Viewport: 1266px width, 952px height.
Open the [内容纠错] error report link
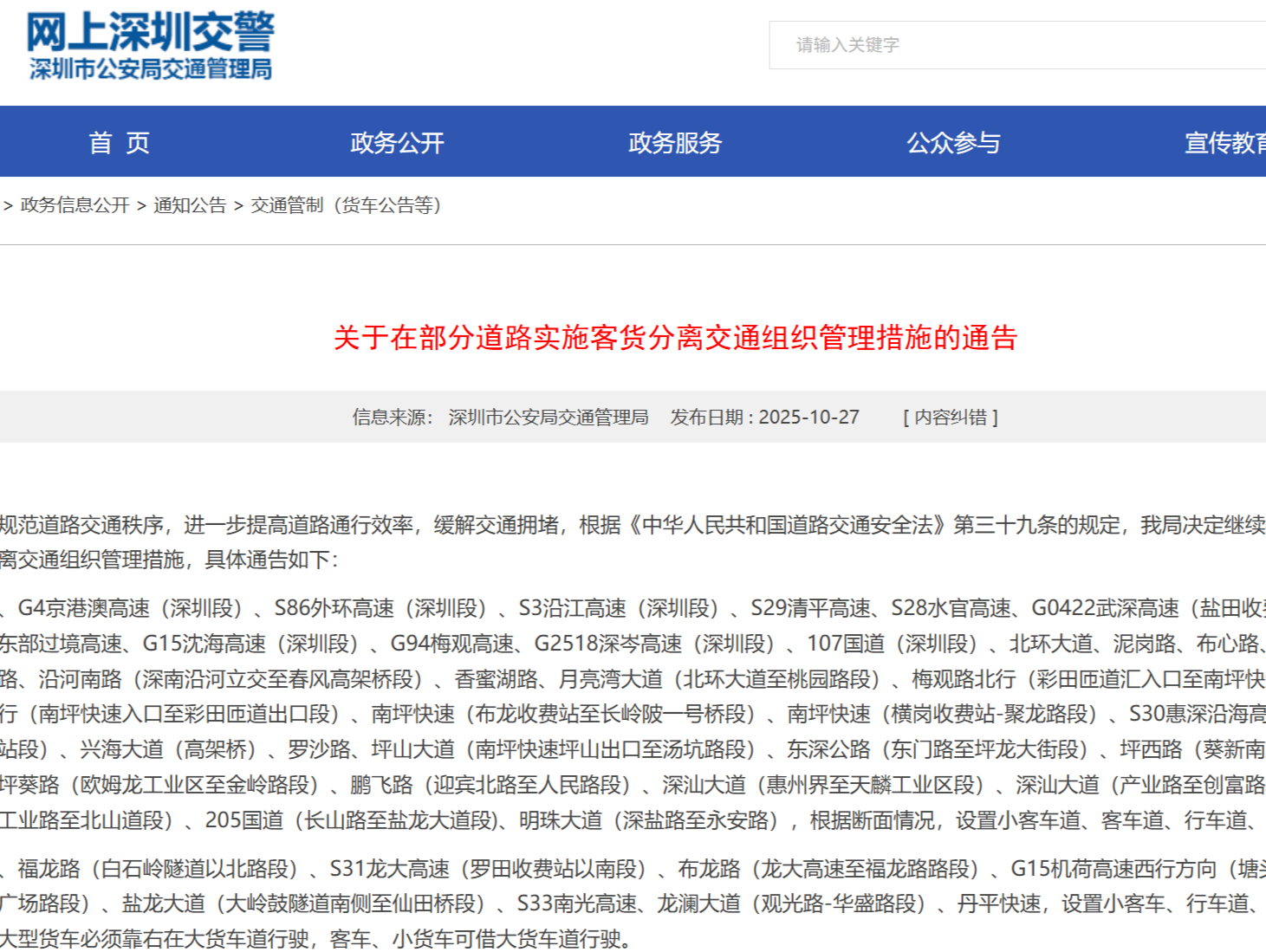click(950, 418)
